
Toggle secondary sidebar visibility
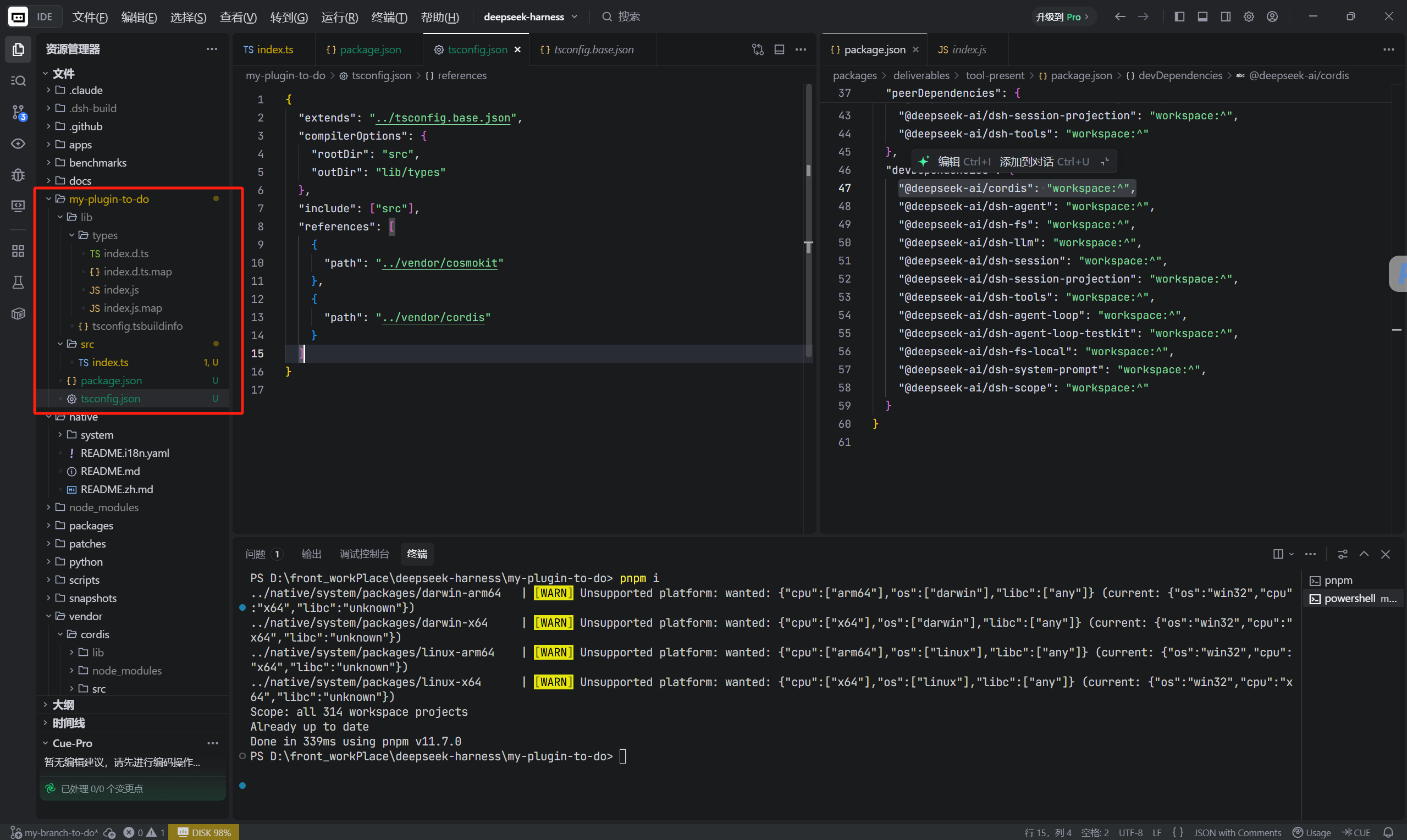[x=1226, y=17]
